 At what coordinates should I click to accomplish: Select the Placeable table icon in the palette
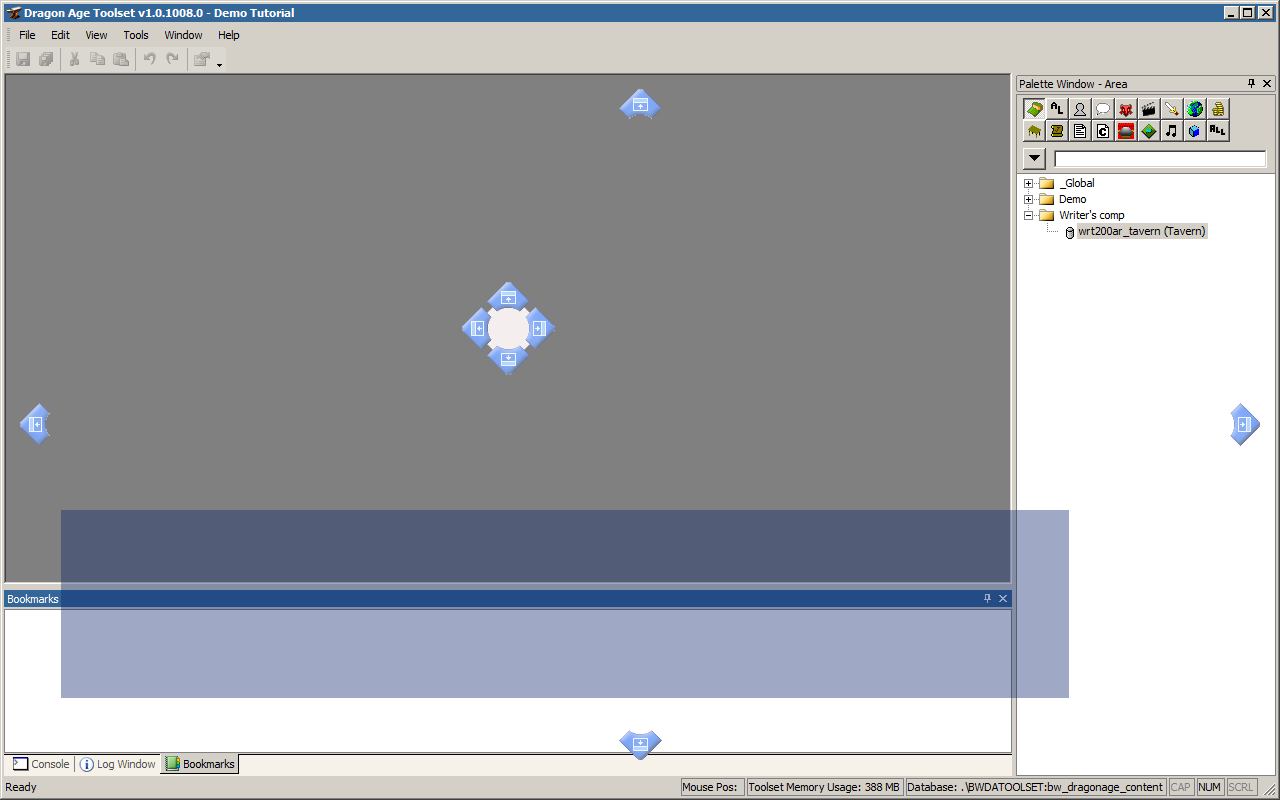coord(1034,131)
